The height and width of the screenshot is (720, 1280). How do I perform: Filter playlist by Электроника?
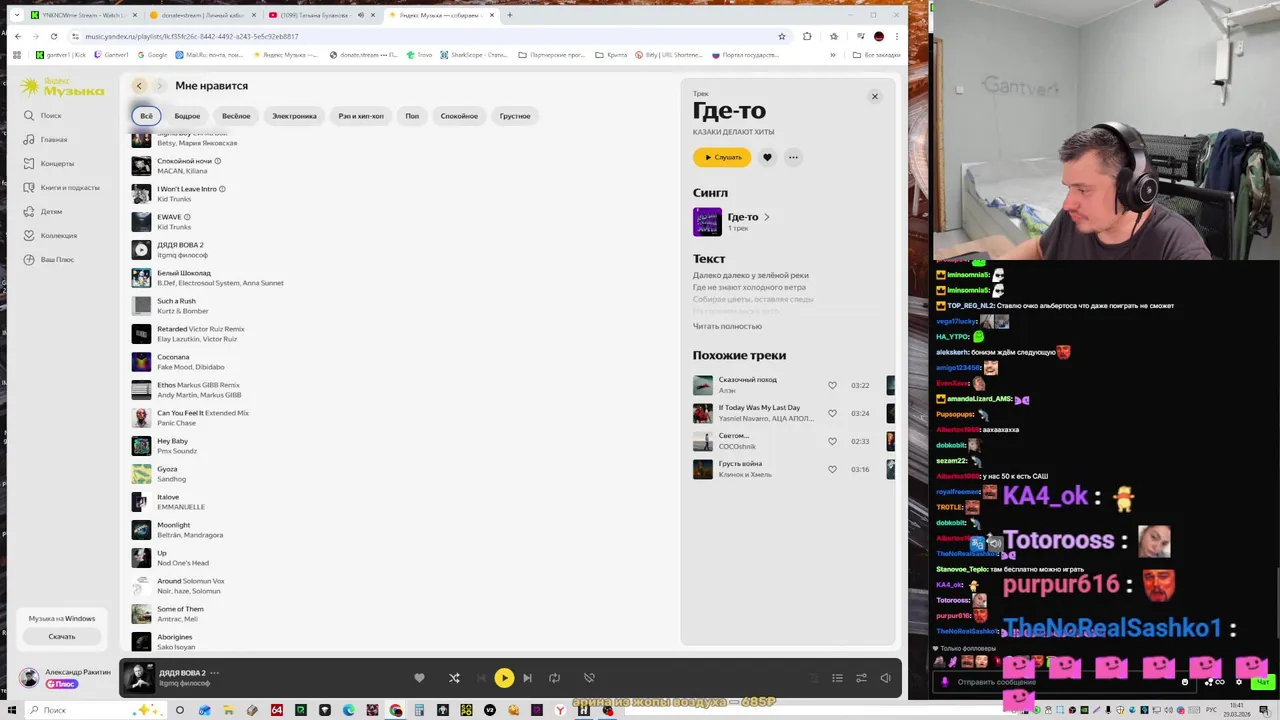[294, 116]
